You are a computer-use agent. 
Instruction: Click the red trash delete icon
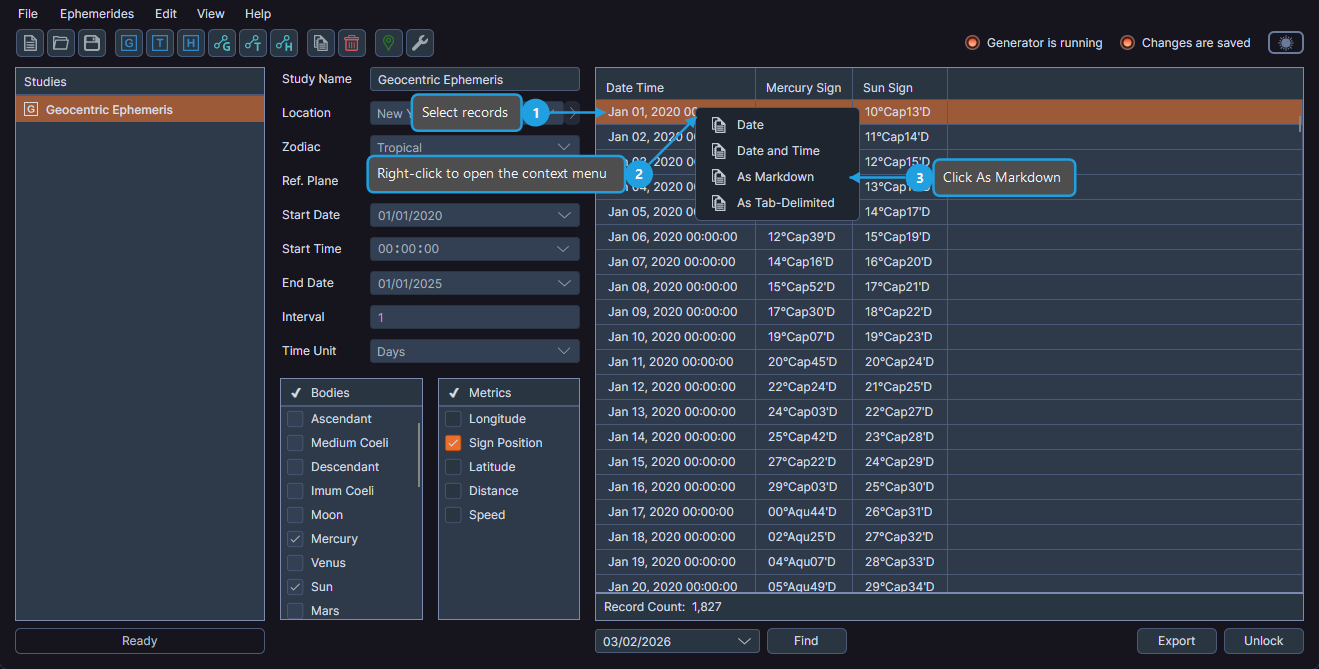click(352, 43)
